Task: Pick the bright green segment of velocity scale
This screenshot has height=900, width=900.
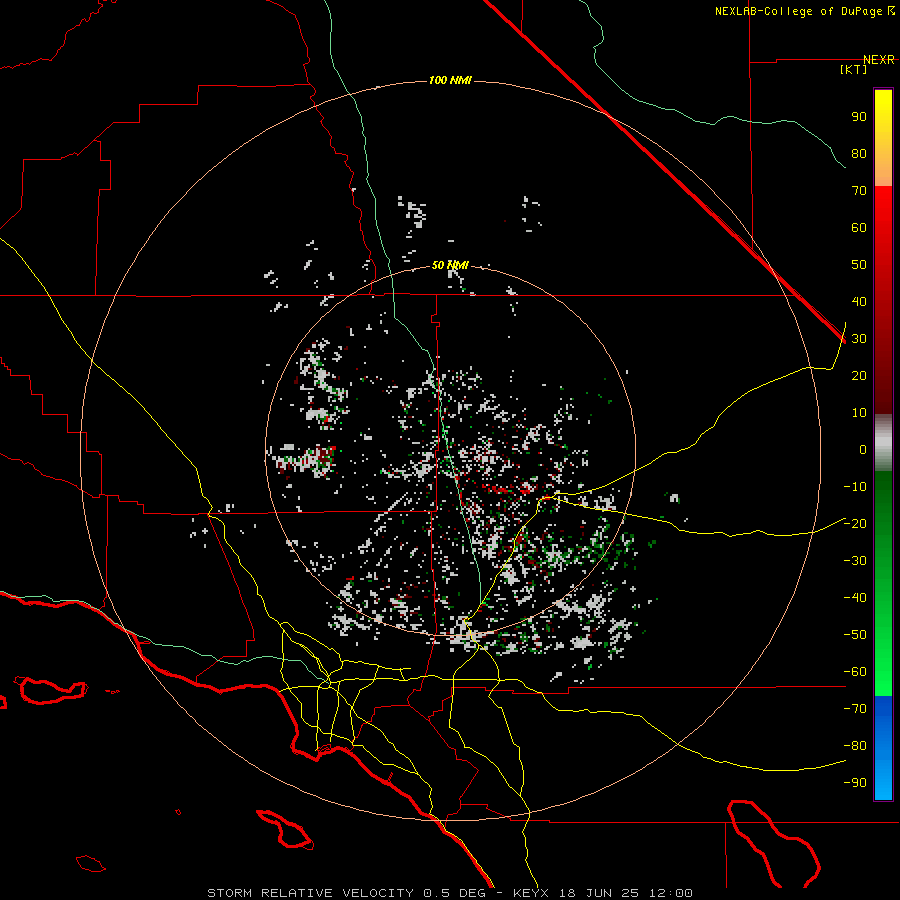Action: 883,583
